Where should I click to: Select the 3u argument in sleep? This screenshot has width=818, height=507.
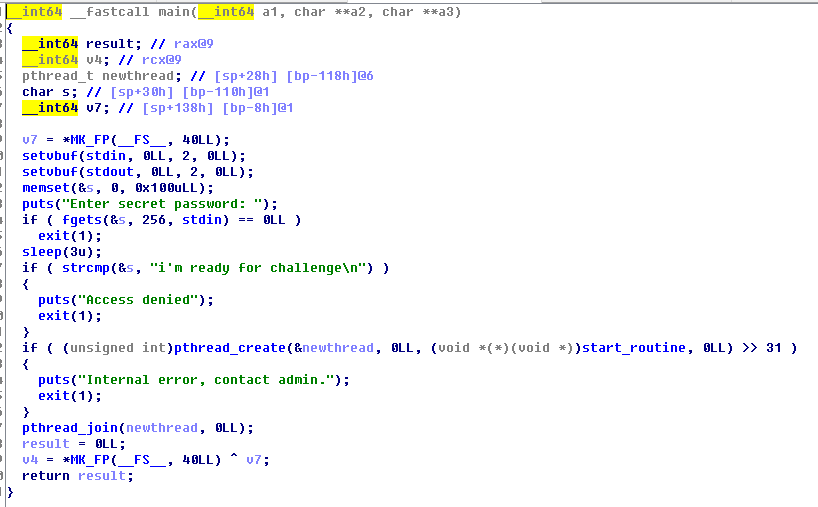pos(78,252)
